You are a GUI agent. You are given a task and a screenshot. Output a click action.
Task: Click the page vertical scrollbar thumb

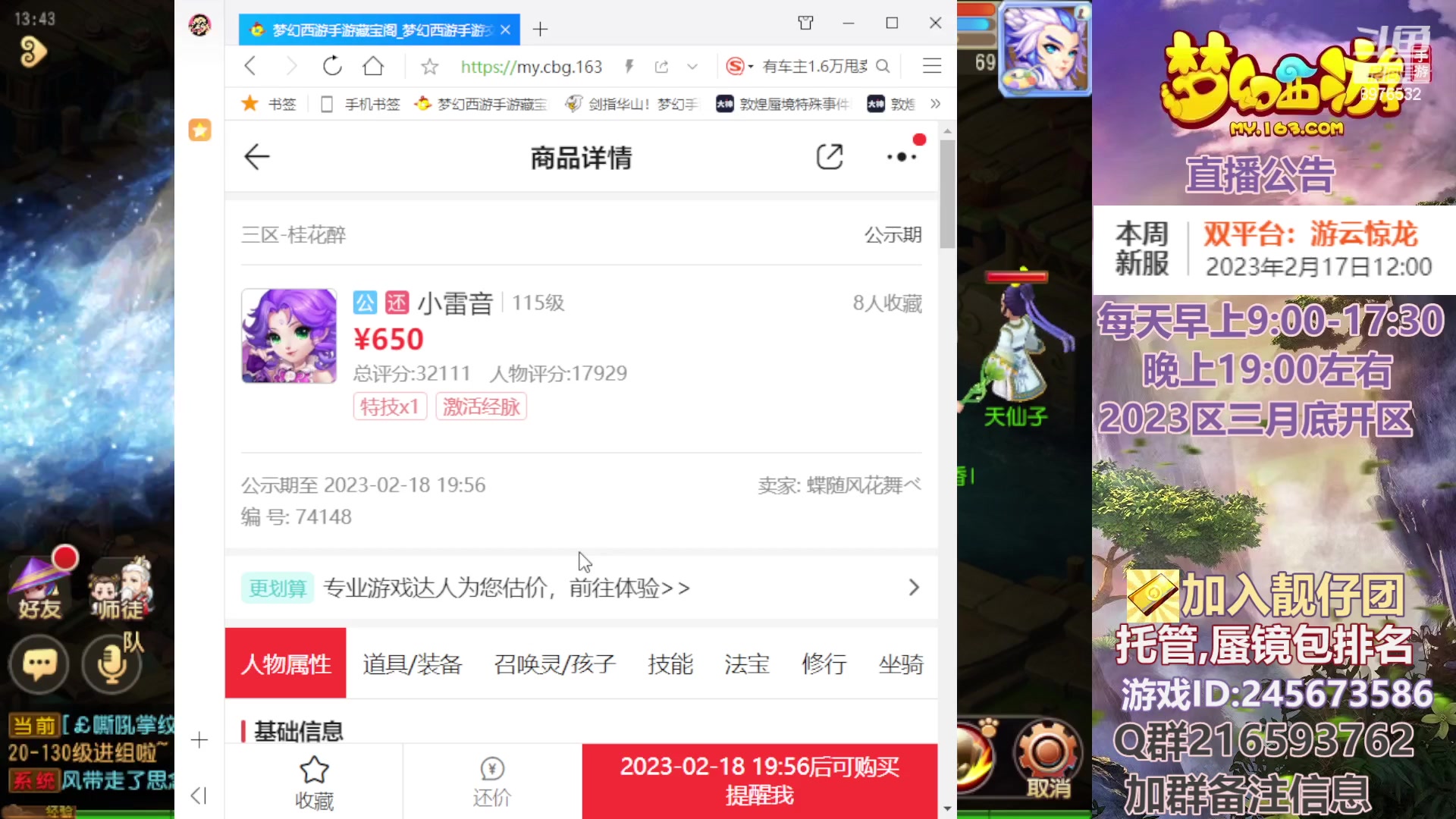pos(947,194)
